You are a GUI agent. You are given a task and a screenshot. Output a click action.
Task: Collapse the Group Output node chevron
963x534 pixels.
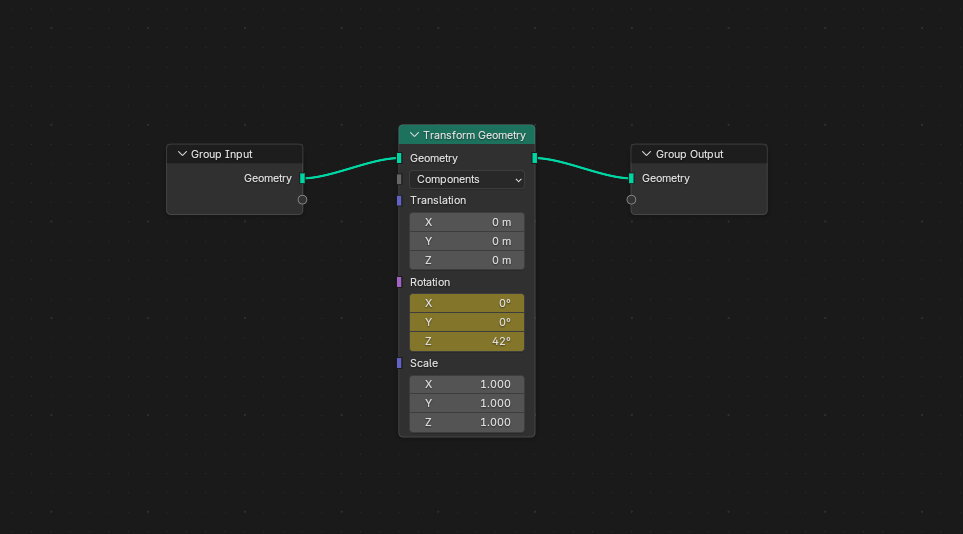pyautogui.click(x=646, y=154)
